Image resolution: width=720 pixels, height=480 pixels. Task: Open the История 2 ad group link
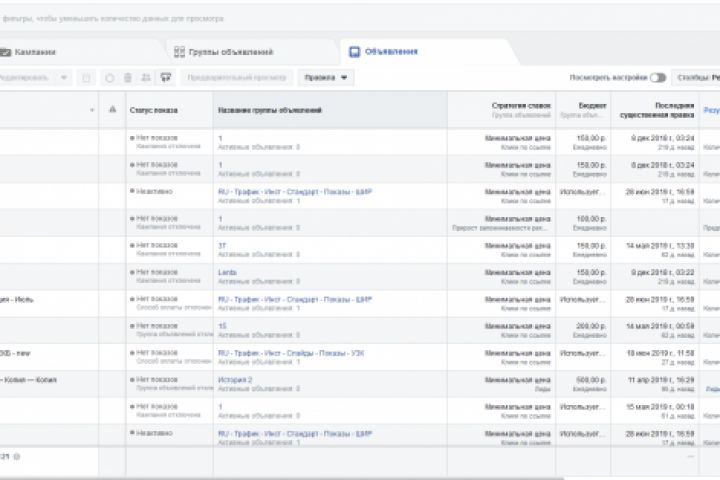(x=234, y=380)
